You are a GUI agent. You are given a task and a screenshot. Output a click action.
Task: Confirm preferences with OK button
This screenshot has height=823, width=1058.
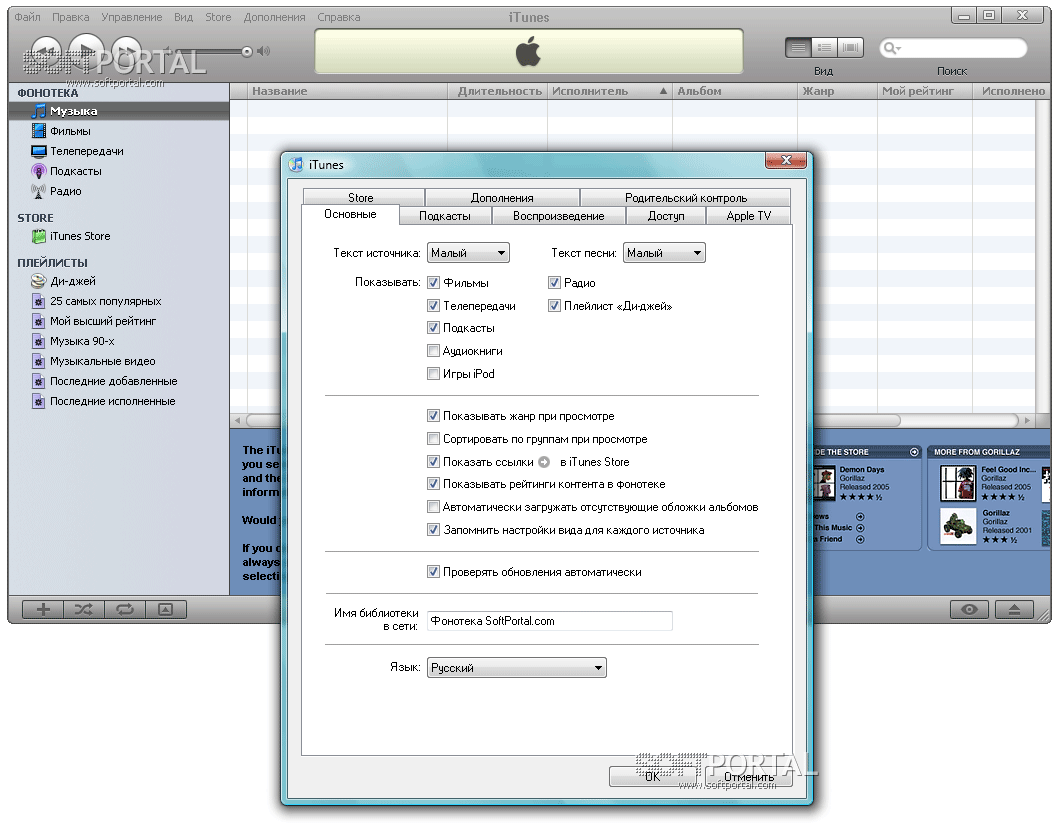coord(652,776)
